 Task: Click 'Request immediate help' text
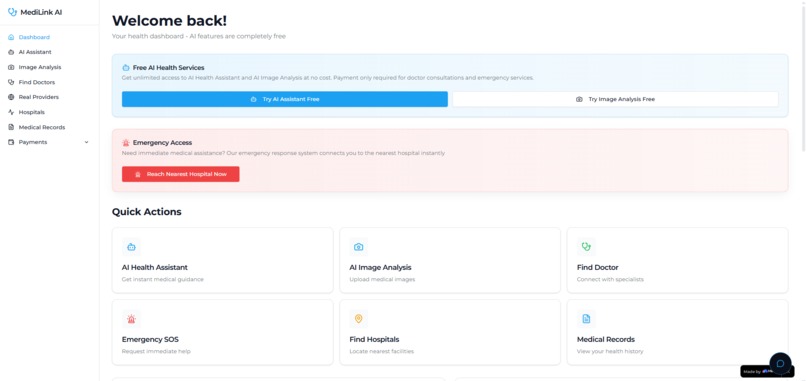(x=156, y=351)
